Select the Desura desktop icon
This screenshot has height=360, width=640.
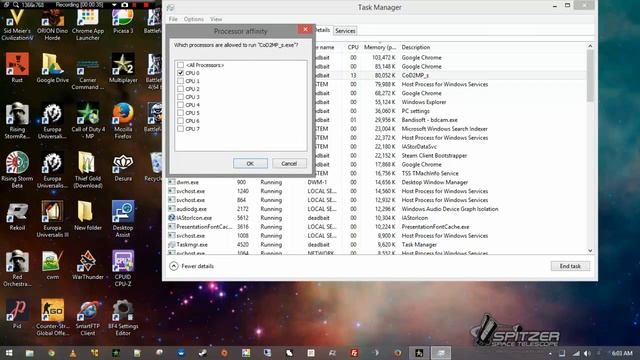point(123,167)
